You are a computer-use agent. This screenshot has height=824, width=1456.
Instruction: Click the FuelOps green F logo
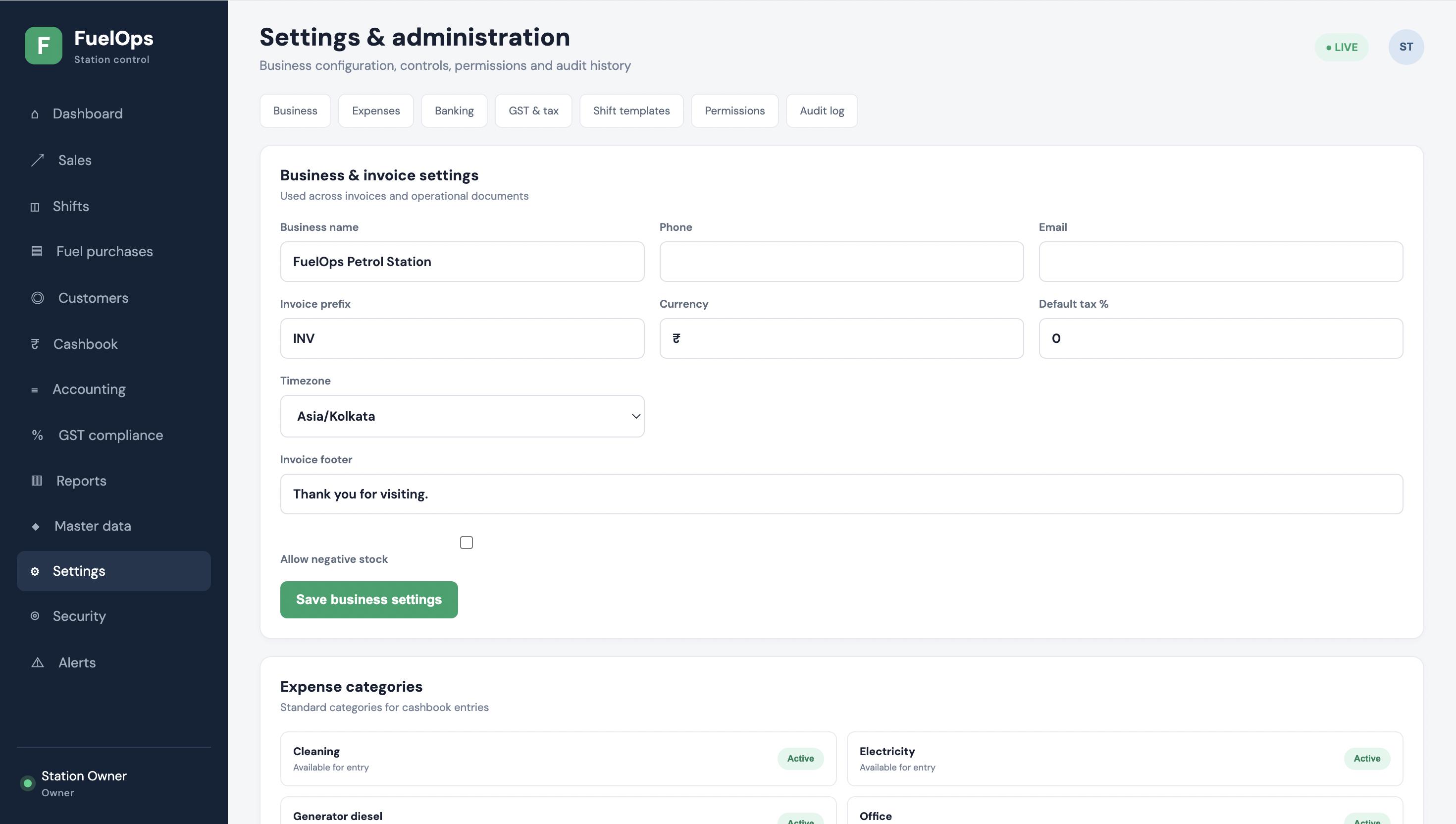pos(44,46)
